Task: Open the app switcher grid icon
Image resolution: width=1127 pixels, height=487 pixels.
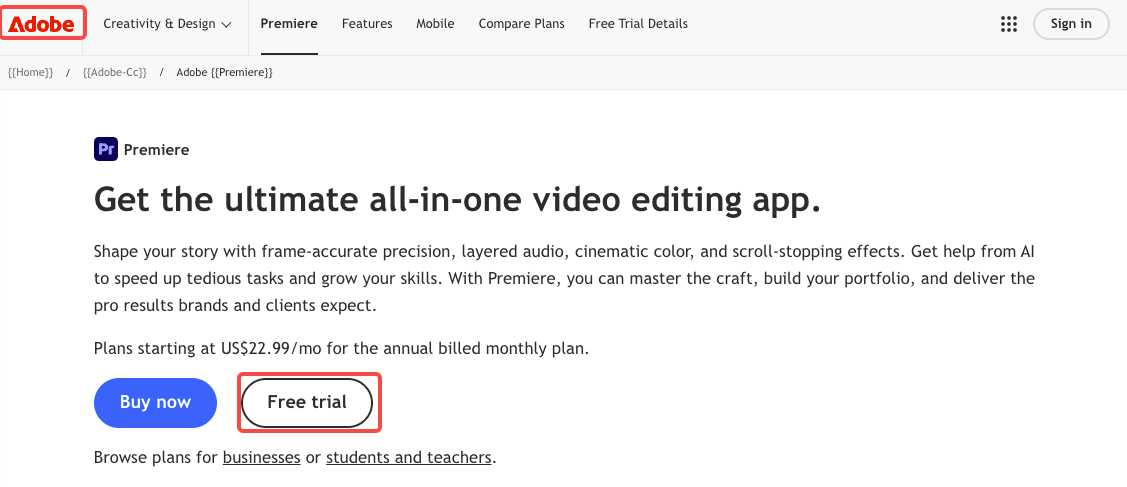Action: tap(1008, 24)
